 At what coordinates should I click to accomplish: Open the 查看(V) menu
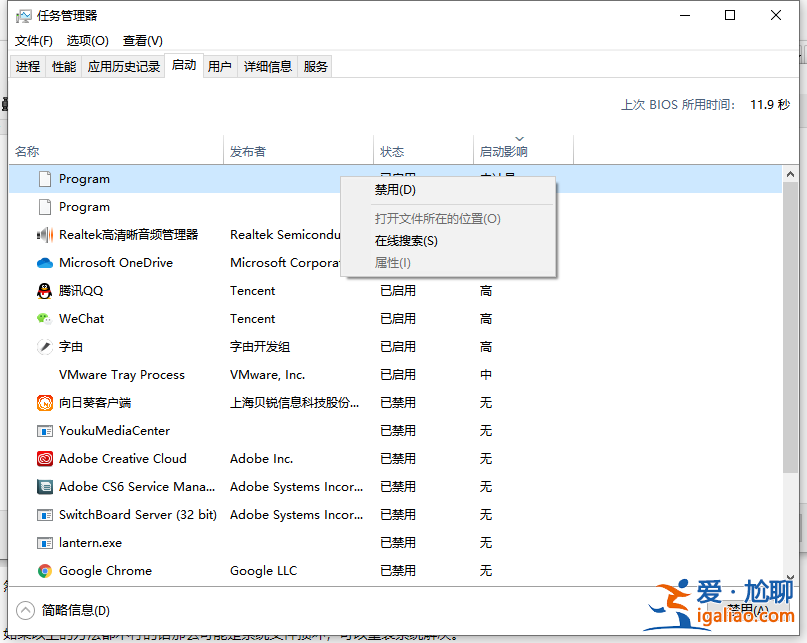[143, 41]
